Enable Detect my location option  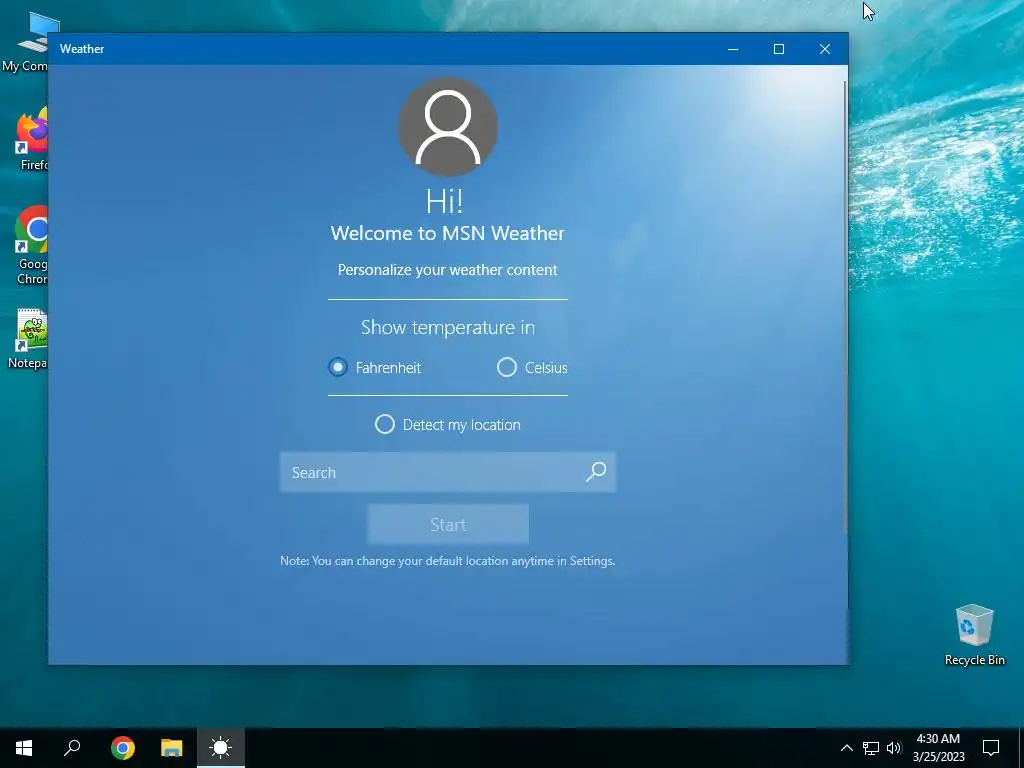click(448, 424)
